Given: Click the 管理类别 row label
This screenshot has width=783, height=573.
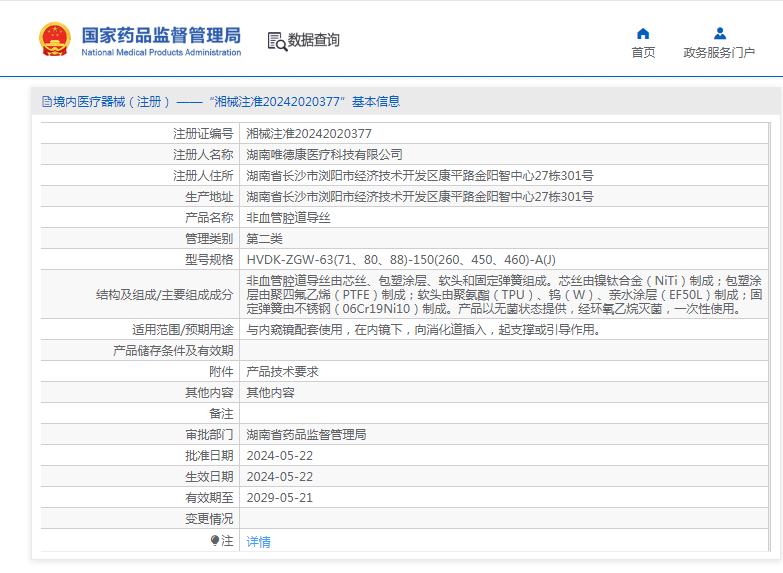Looking at the screenshot, I should coord(209,239).
